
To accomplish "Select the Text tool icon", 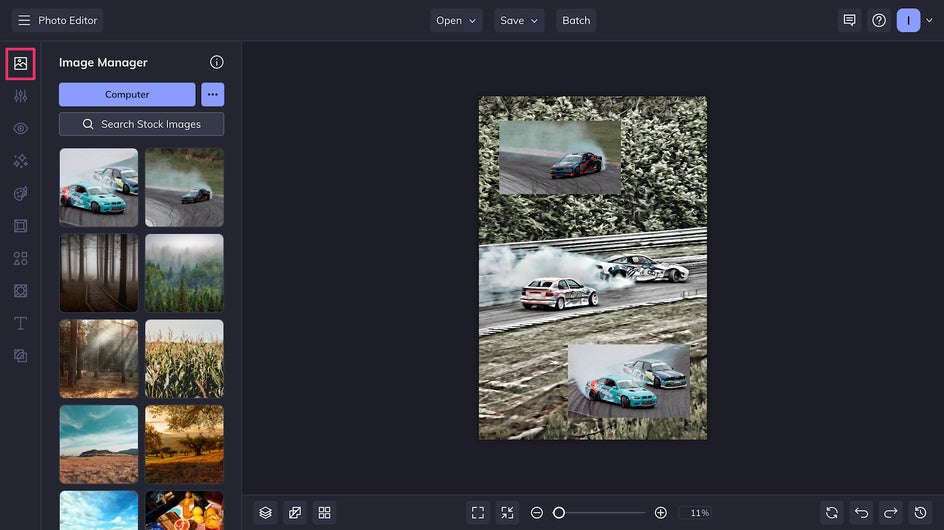I will [20, 323].
